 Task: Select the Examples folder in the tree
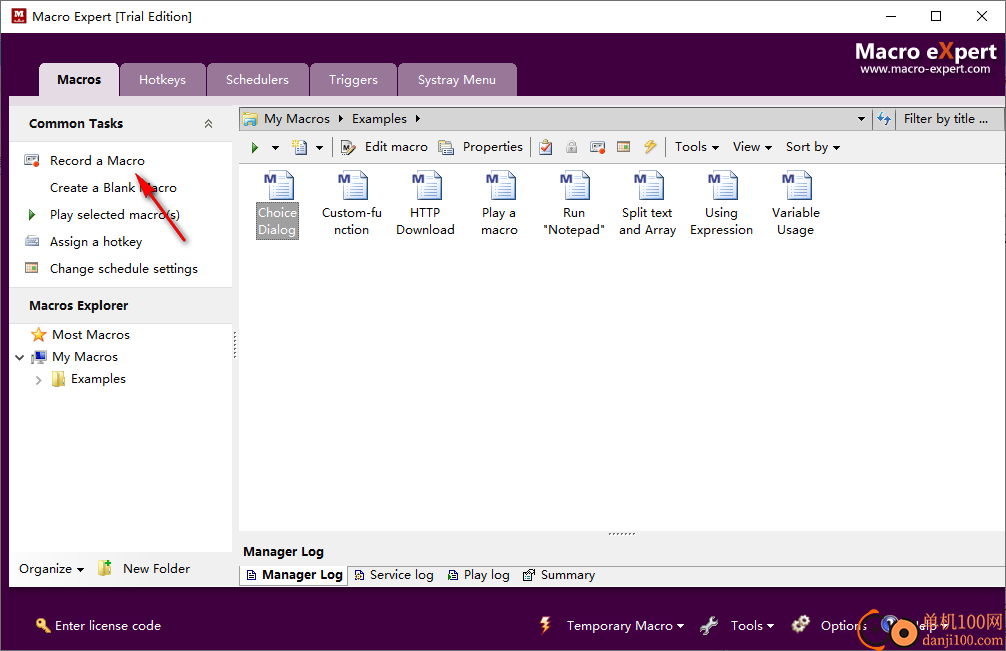[98, 379]
